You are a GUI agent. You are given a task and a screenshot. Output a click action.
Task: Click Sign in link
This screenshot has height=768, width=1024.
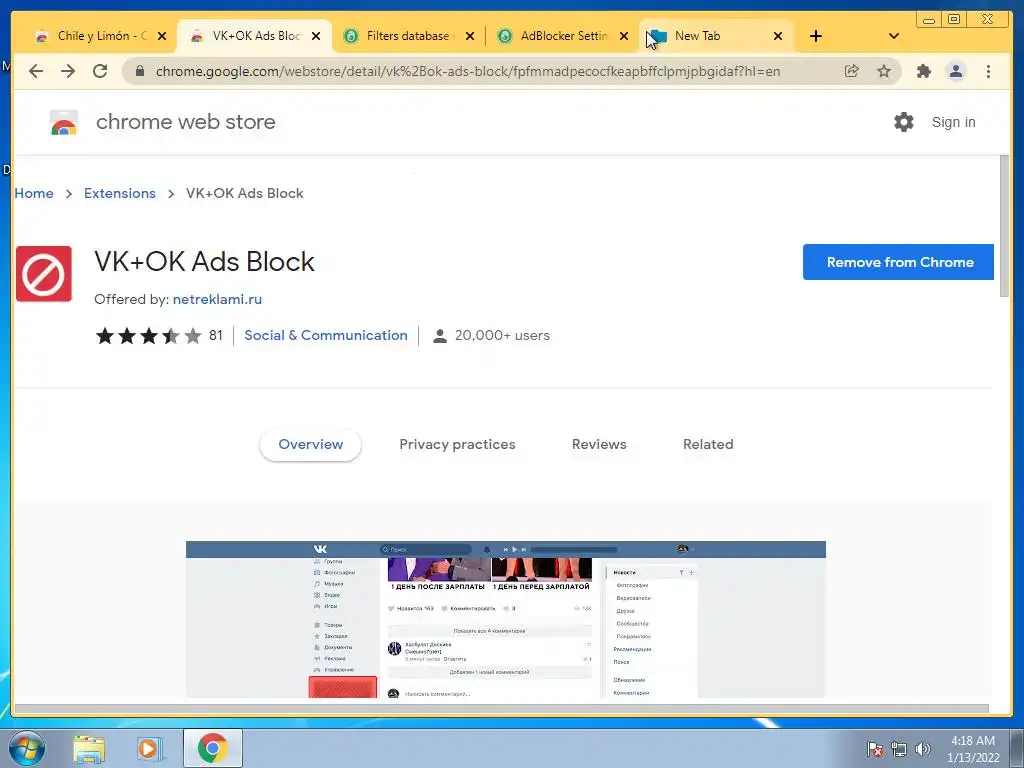pos(953,122)
